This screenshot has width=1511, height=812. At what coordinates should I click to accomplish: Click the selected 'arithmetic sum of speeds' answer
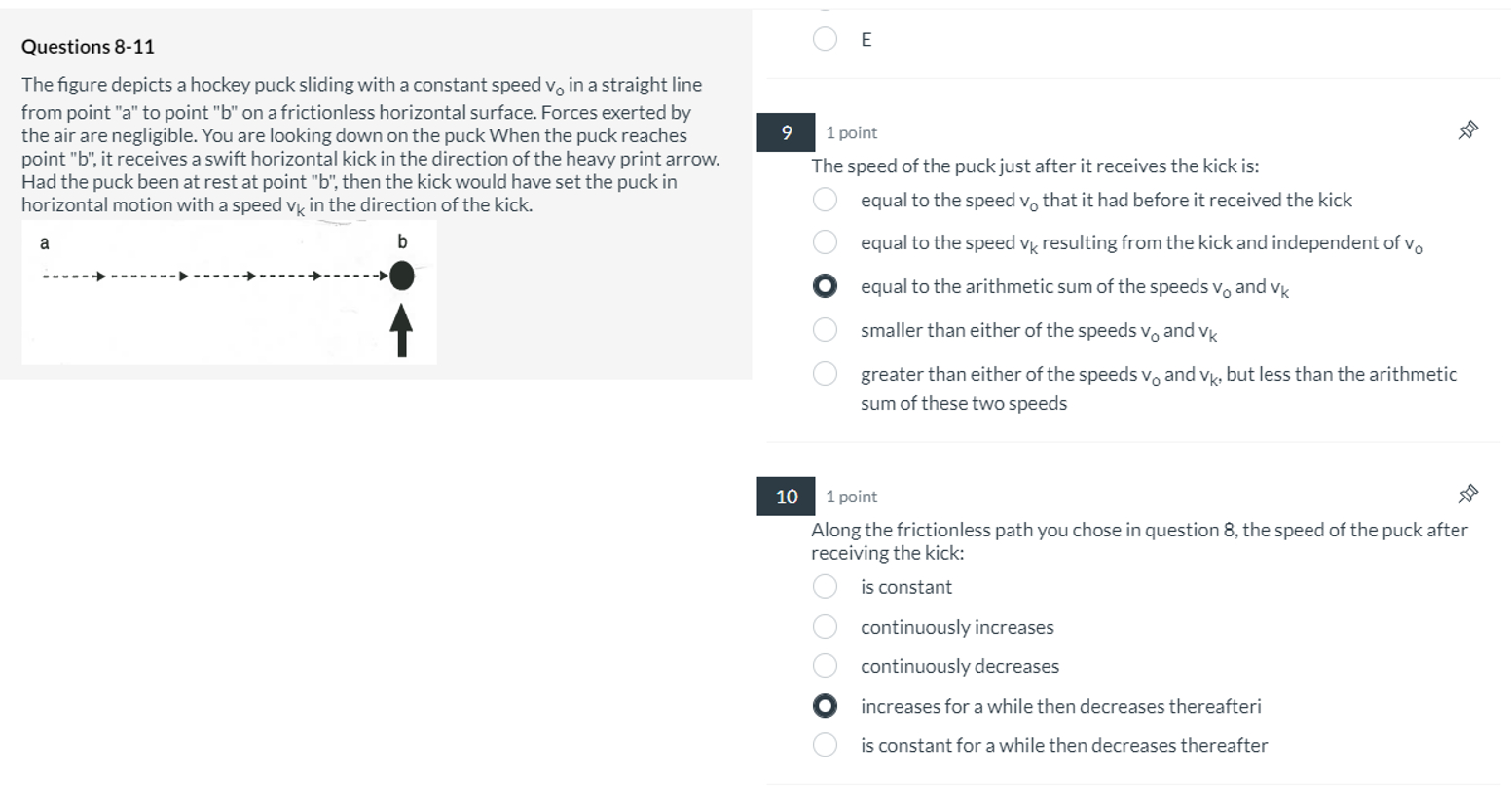point(825,285)
